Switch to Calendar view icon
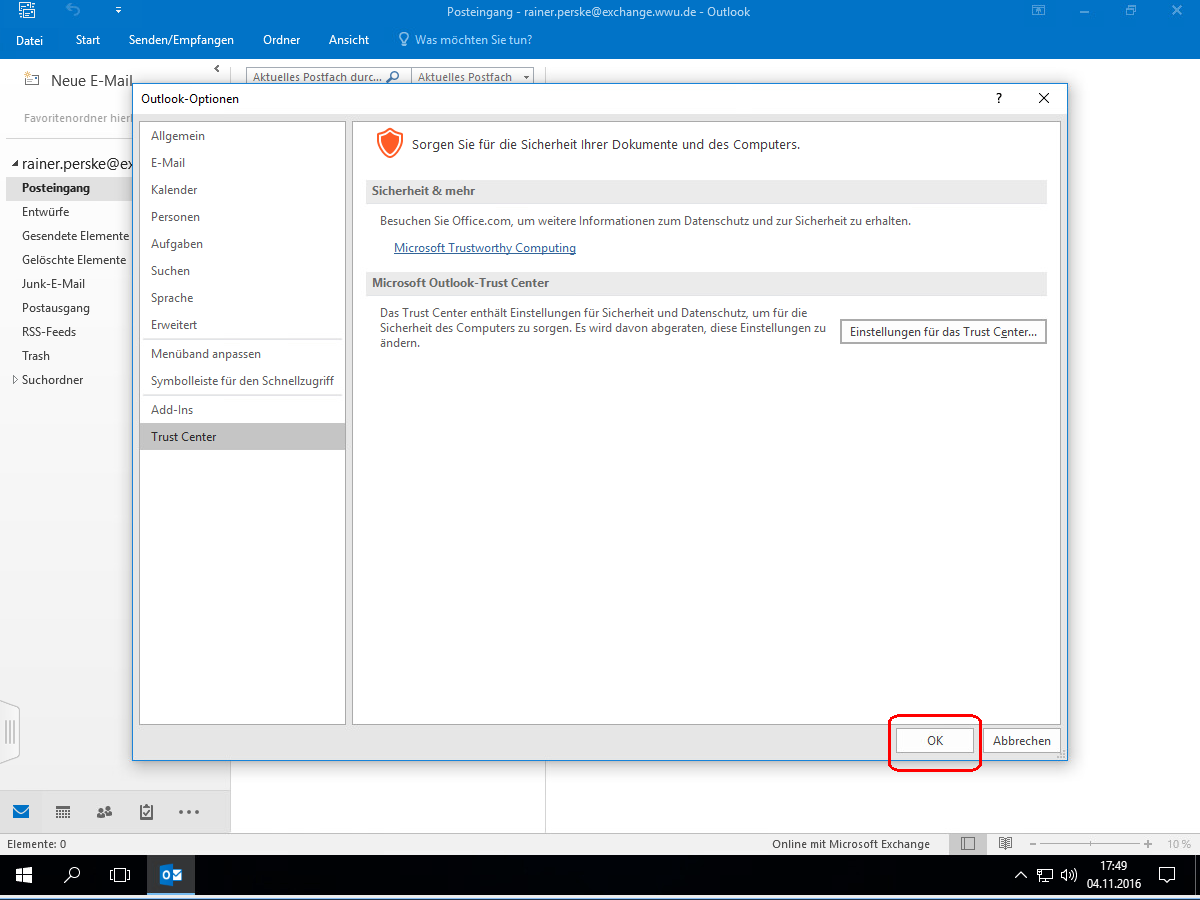The image size is (1200, 900). click(x=62, y=812)
